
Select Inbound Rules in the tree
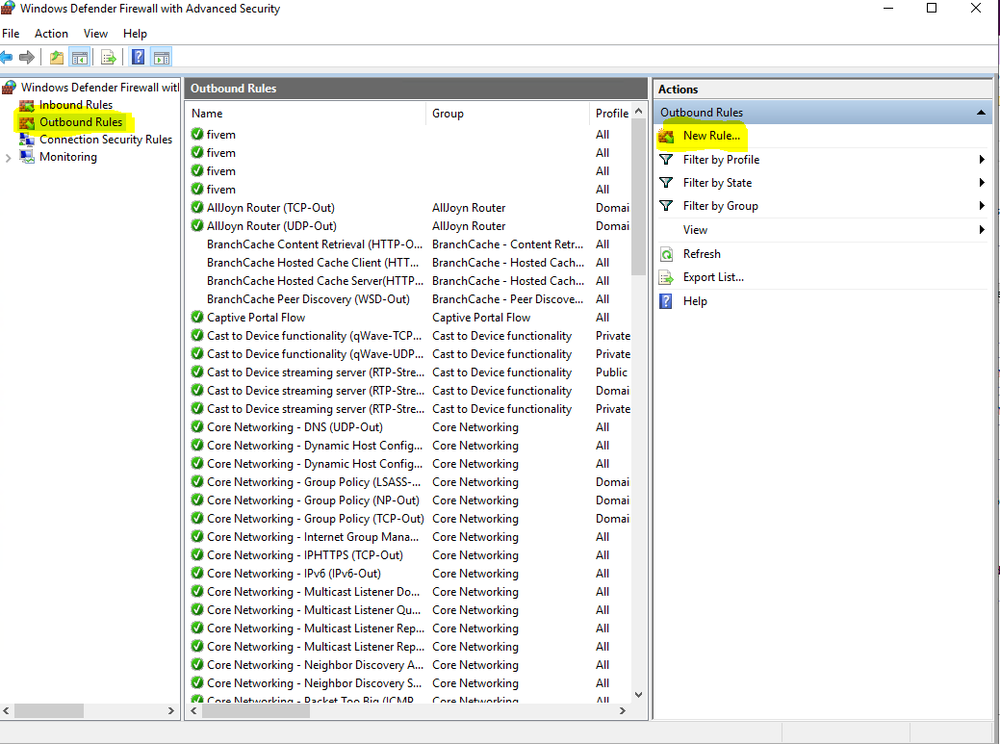(76, 105)
